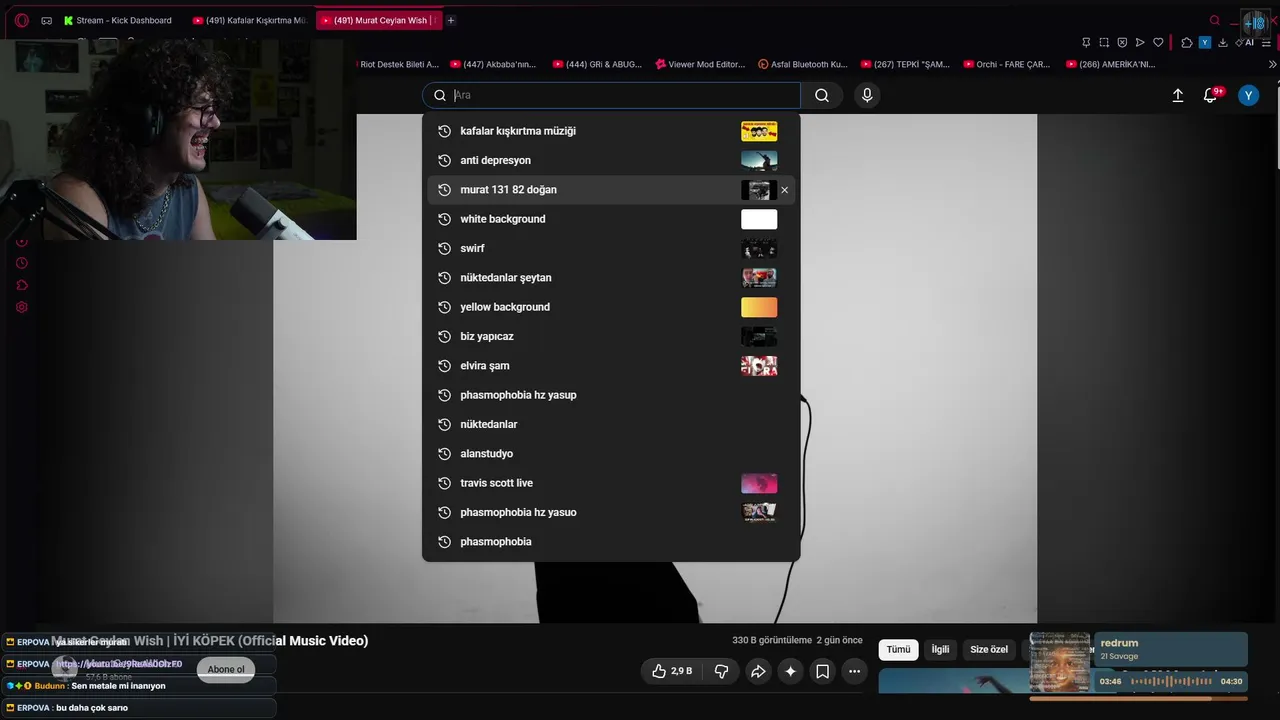Click the workspaces icon next to Opera logo
The image size is (1280, 720).
pyautogui.click(x=46, y=20)
